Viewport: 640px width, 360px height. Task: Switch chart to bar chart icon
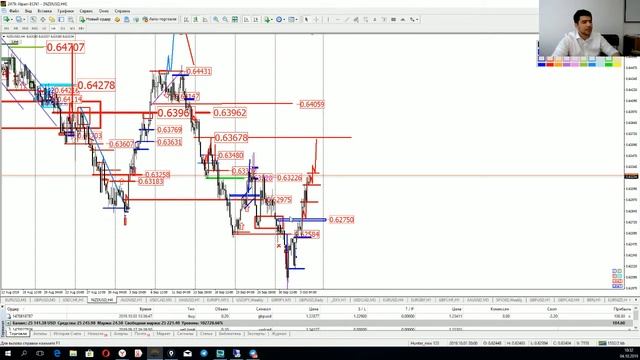click(x=186, y=19)
